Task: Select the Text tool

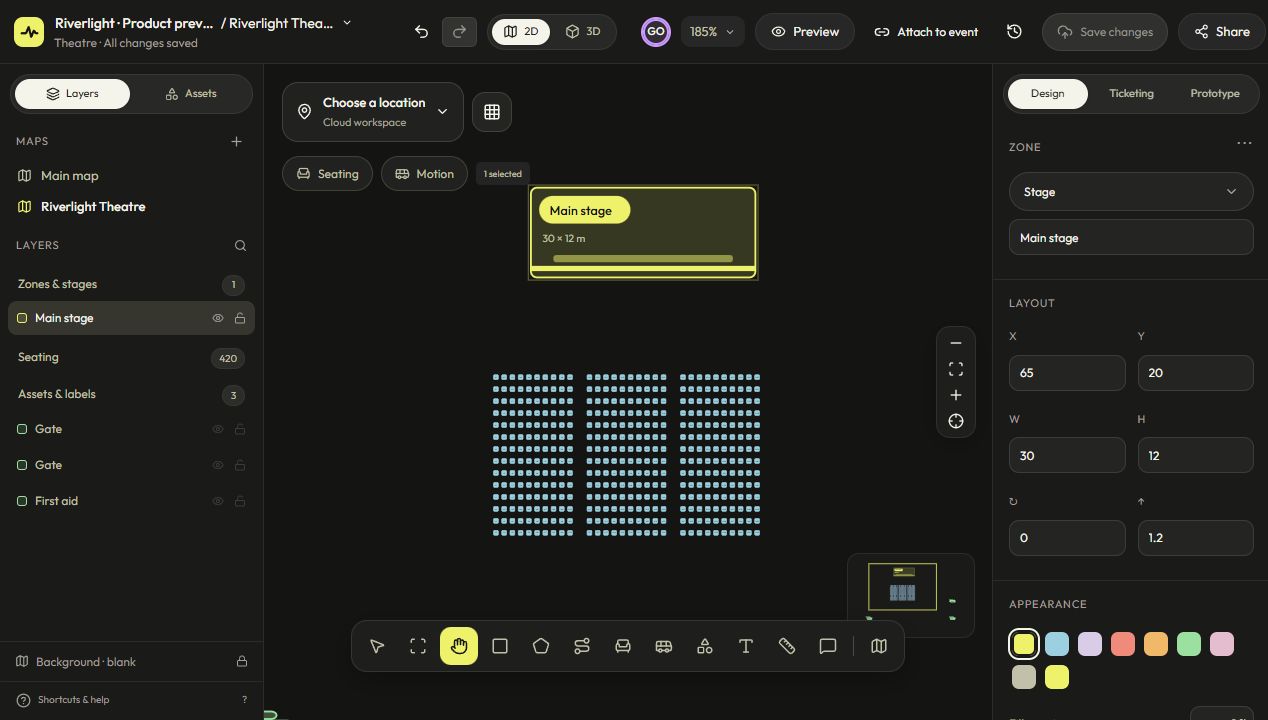Action: pos(746,646)
